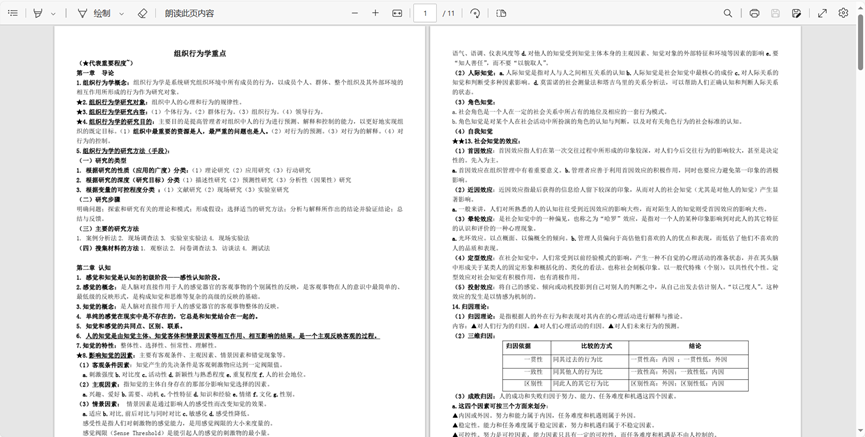Switch the page view layout

click(501, 13)
